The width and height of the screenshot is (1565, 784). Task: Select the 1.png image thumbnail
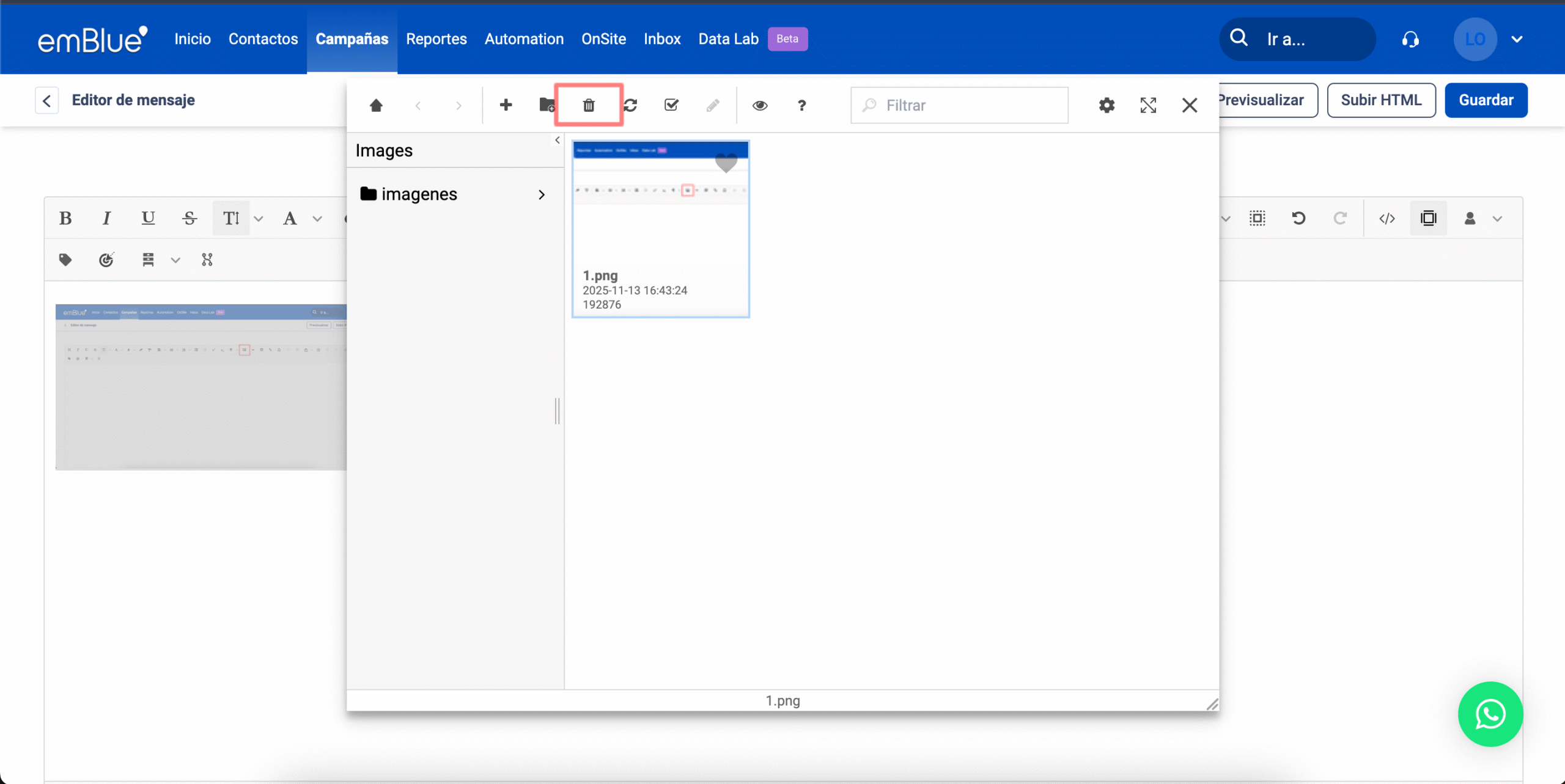pos(660,228)
